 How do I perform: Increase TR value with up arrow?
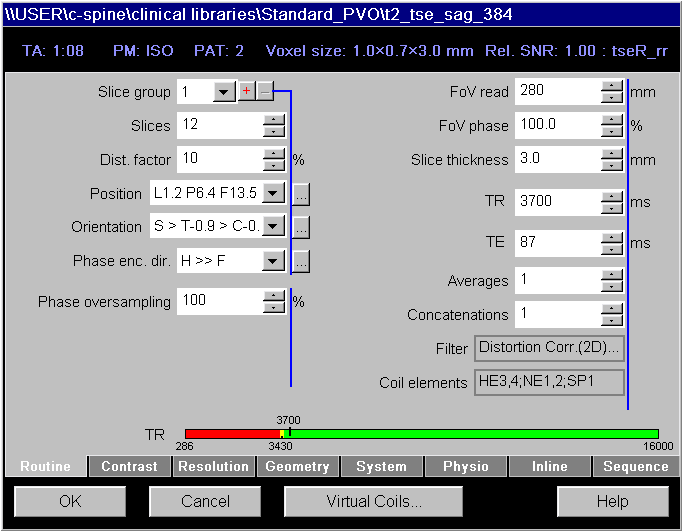pyautogui.click(x=612, y=197)
